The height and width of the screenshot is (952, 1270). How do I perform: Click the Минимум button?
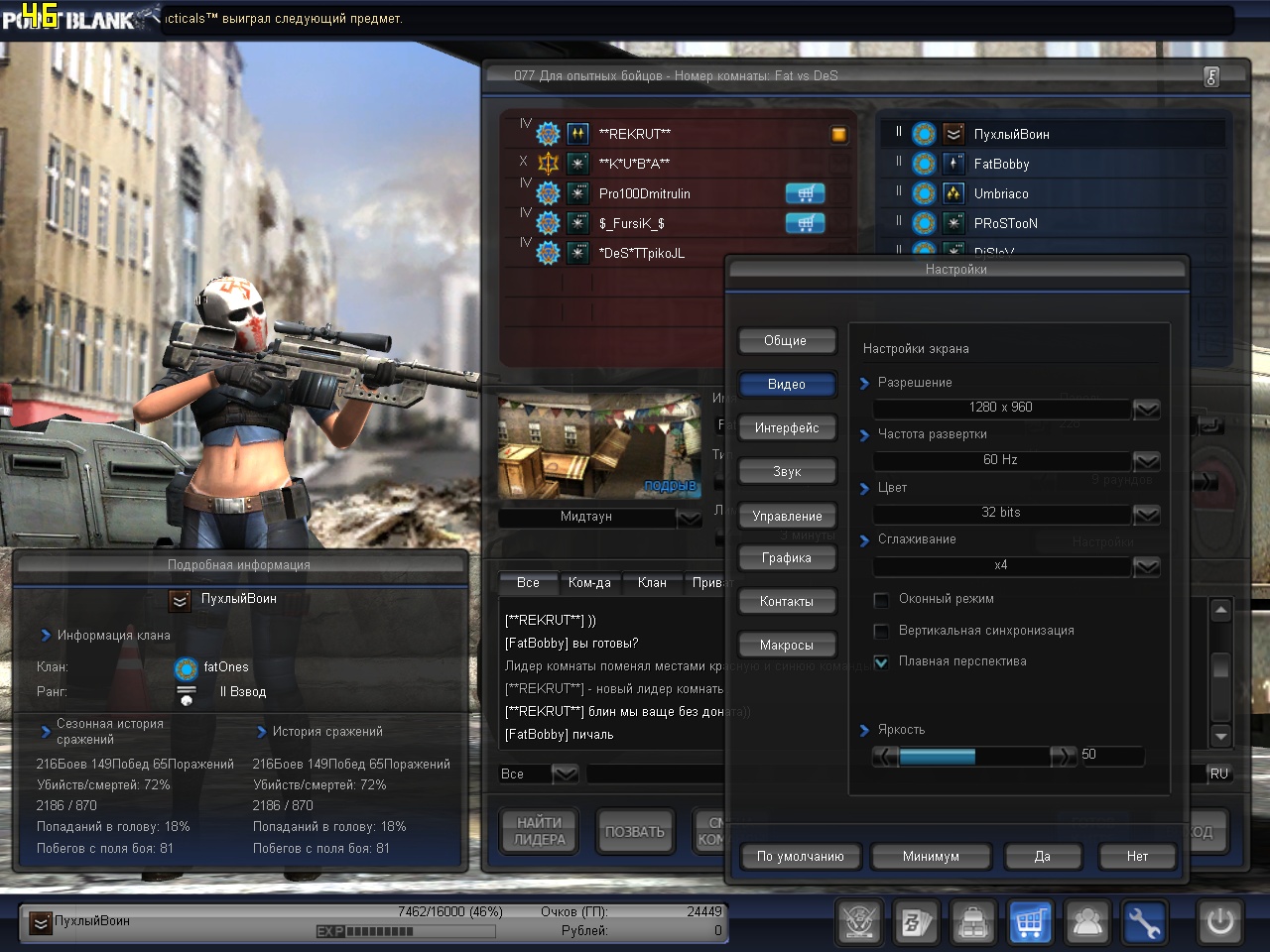pyautogui.click(x=931, y=856)
